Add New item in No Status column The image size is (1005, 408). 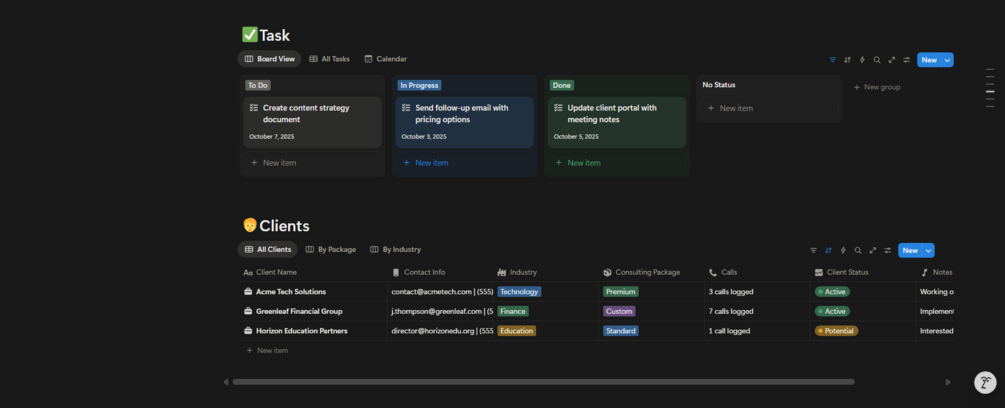768,108
